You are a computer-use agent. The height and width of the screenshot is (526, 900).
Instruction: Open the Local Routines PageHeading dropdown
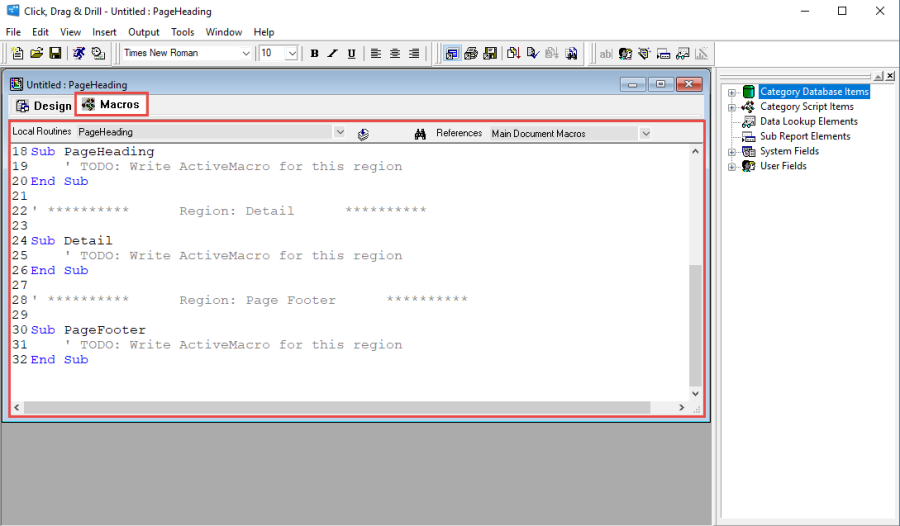click(339, 132)
